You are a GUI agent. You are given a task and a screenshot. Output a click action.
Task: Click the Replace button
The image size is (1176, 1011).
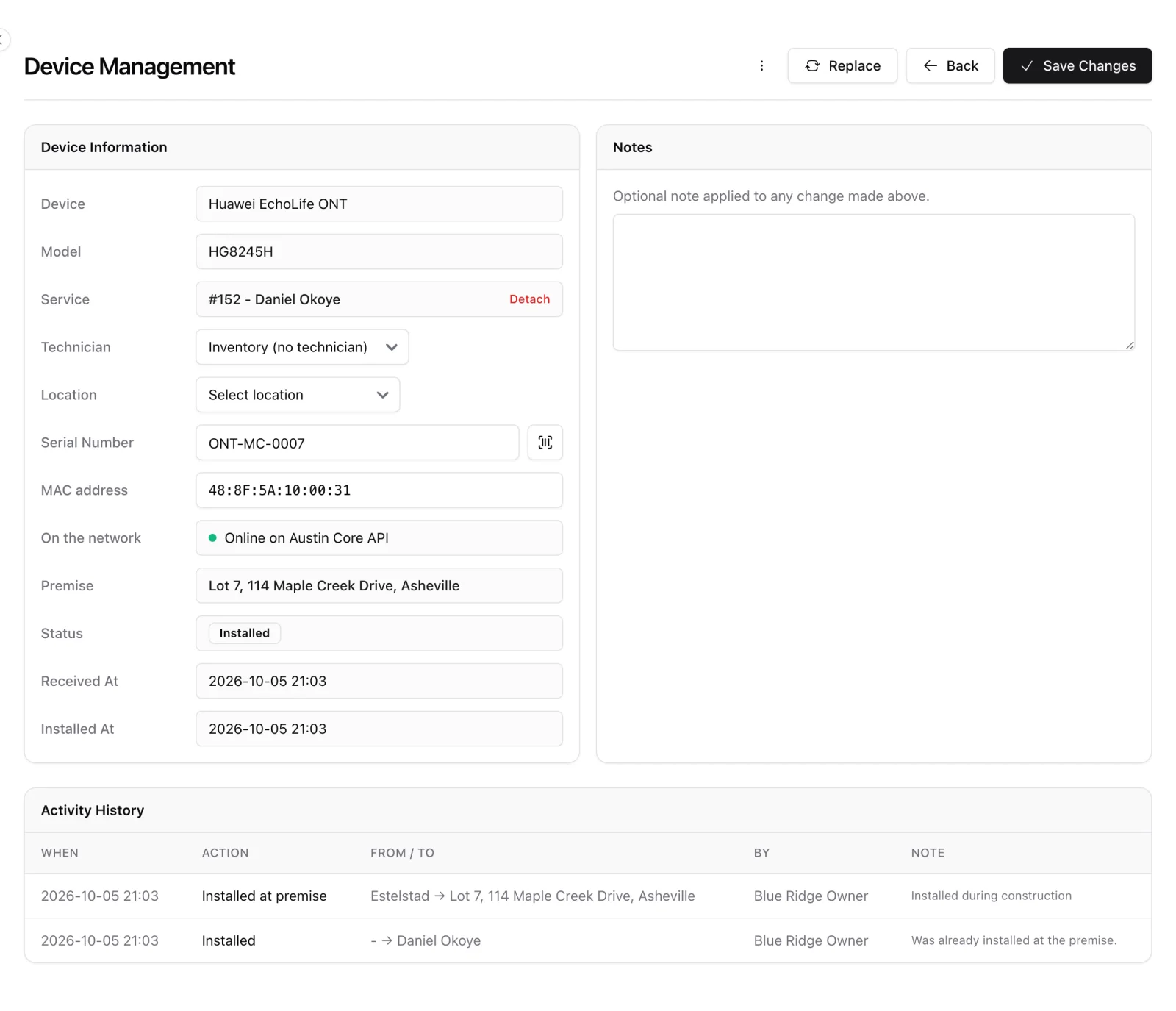tap(842, 65)
